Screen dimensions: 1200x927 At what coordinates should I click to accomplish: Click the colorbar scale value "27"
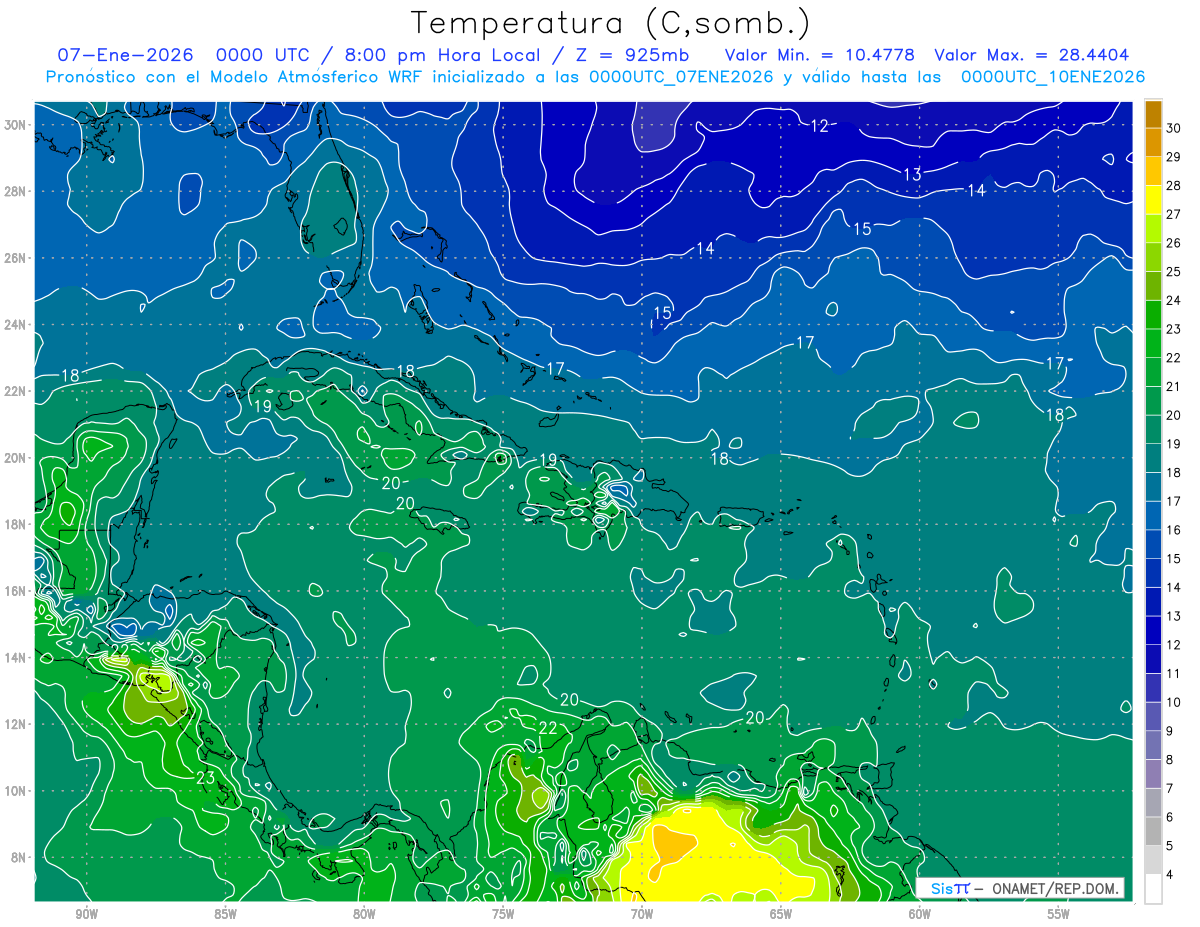point(1174,214)
